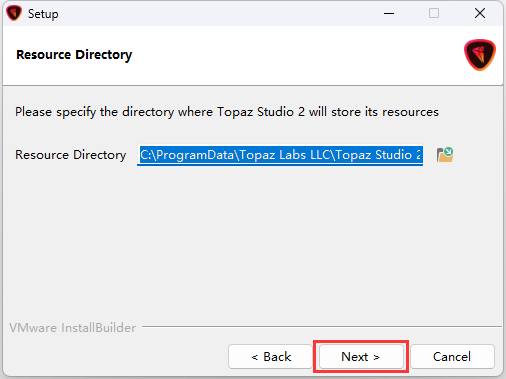
Task: Open the folder browse icon beside path
Action: (x=445, y=155)
